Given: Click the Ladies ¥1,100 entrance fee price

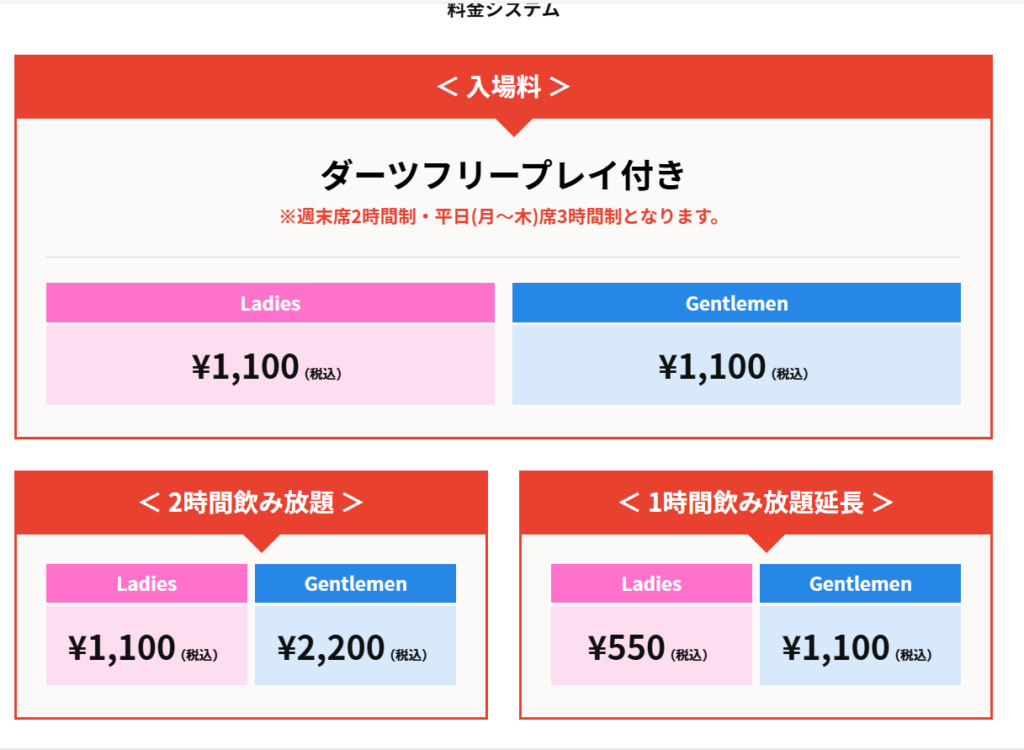Looking at the screenshot, I should 266,367.
